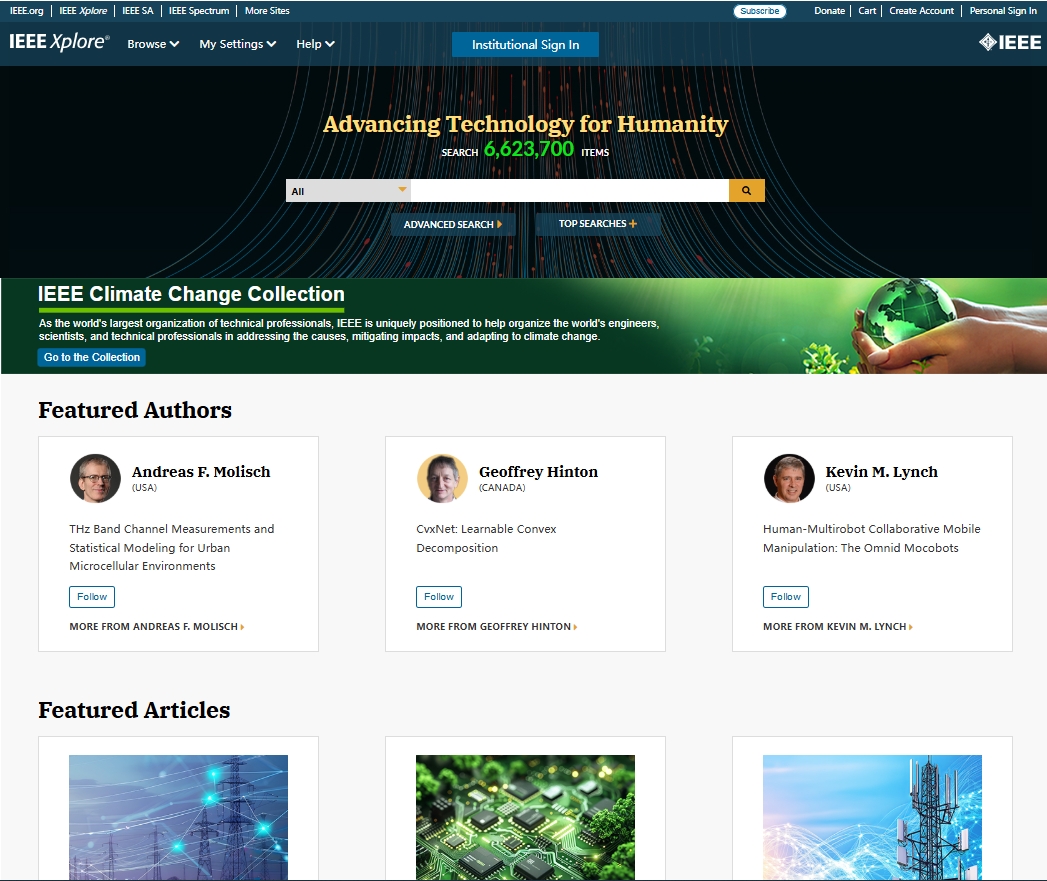Click the Donate link
The image size is (1047, 881).
pyautogui.click(x=829, y=11)
